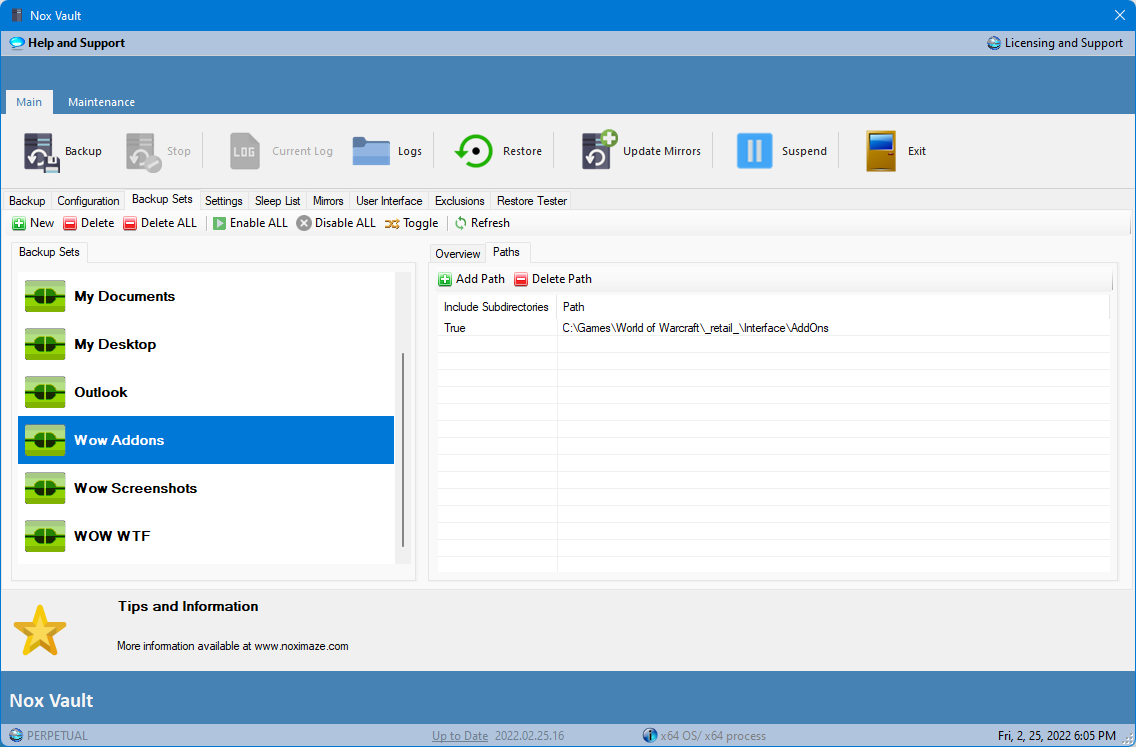Click the date and time in status bar
The image size is (1136, 747).
[x=1057, y=736]
